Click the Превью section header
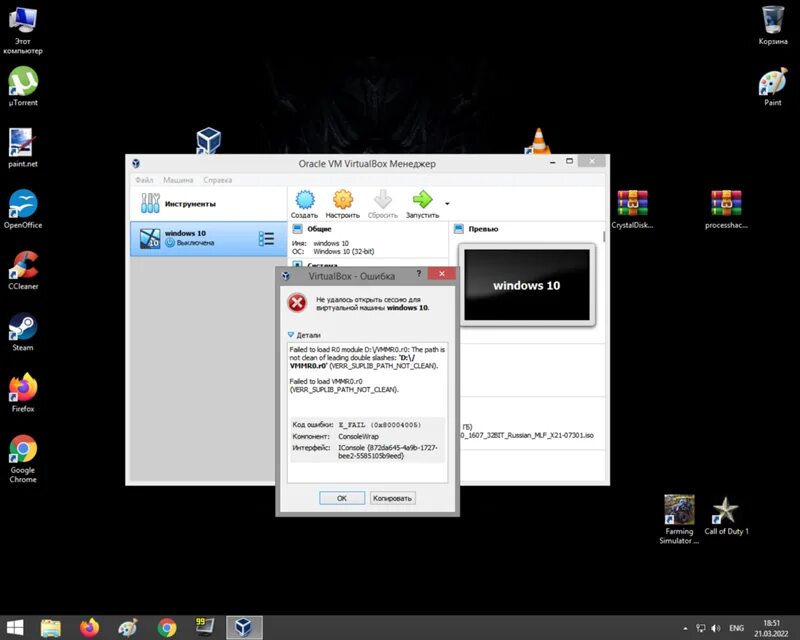Image resolution: width=800 pixels, height=640 pixels. [483, 229]
